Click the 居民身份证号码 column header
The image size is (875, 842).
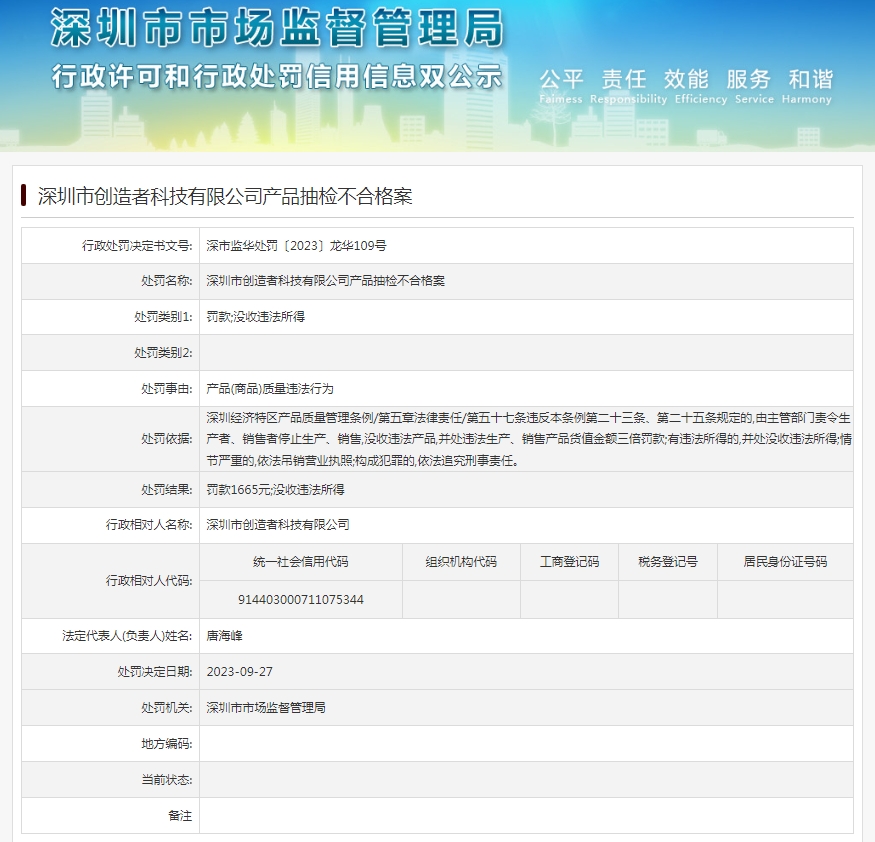[785, 562]
